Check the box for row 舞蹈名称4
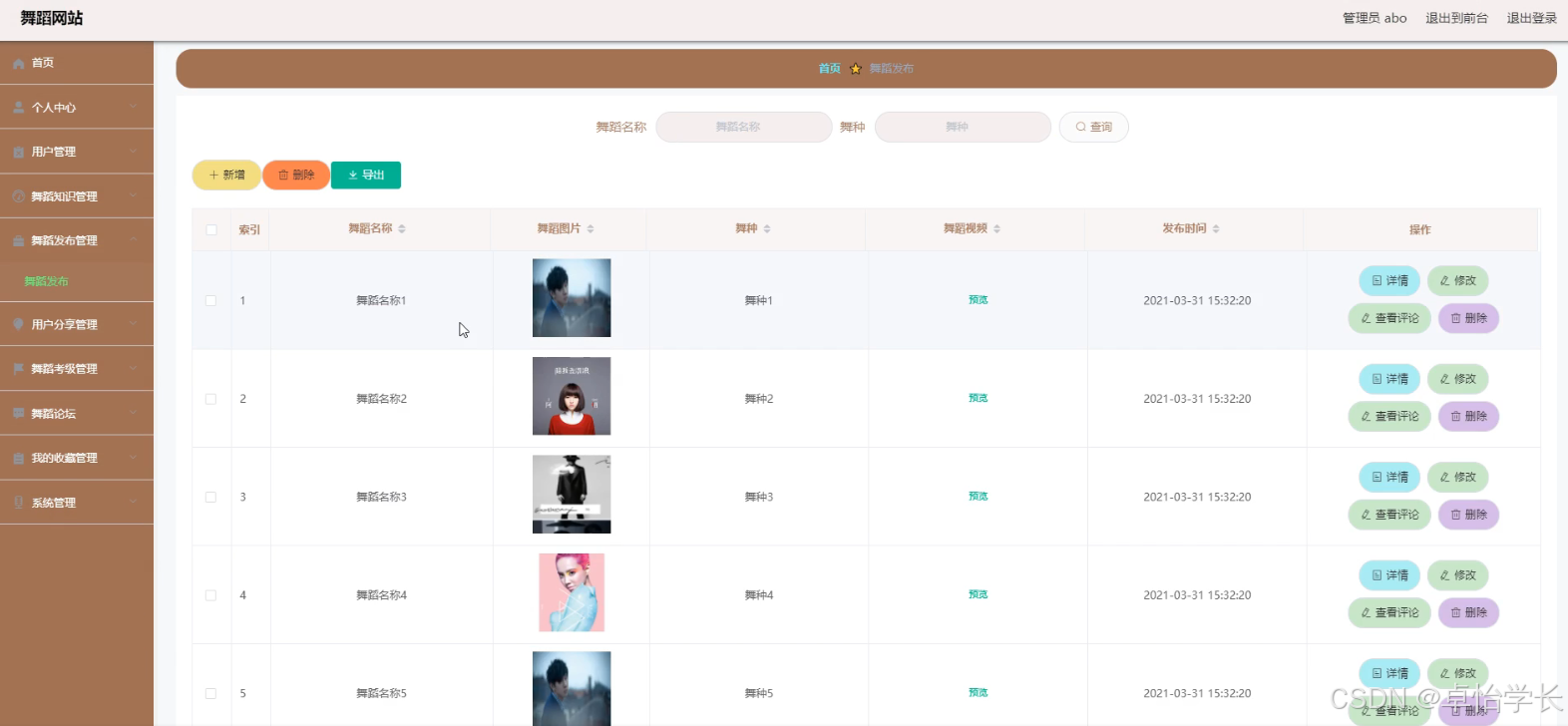This screenshot has height=726, width=1568. pyautogui.click(x=210, y=595)
